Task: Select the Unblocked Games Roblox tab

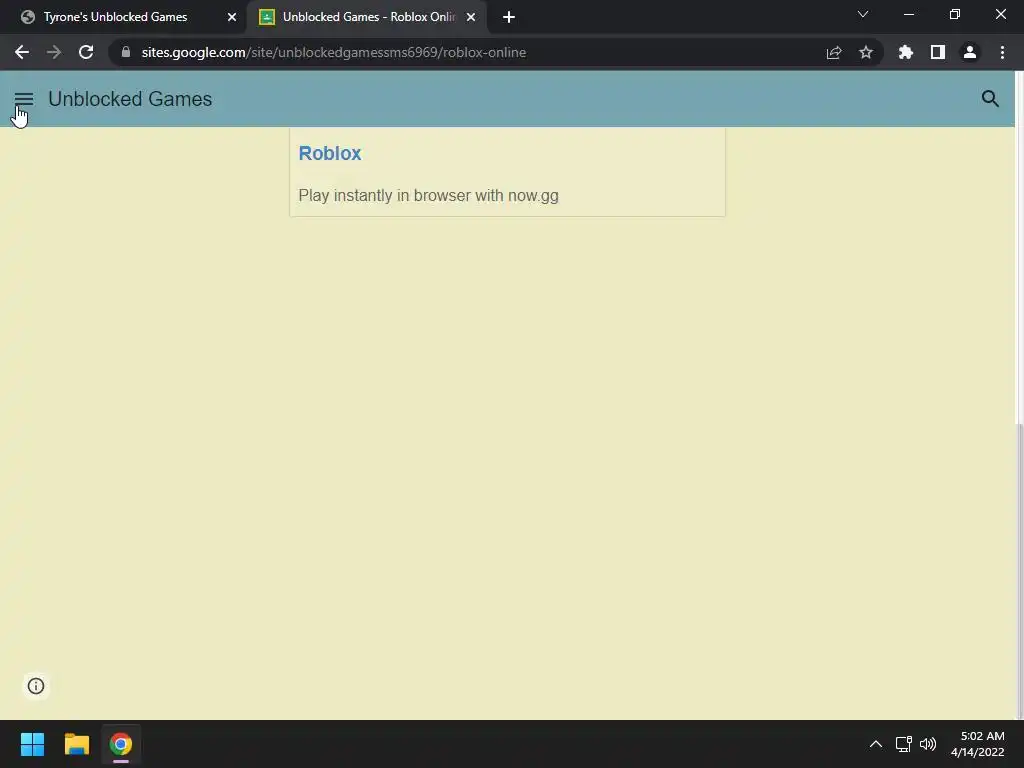Action: [369, 17]
